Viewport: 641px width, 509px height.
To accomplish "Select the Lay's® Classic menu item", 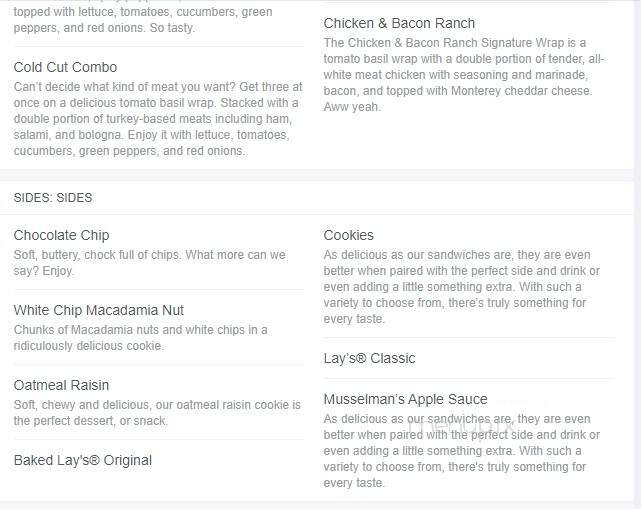I will pyautogui.click(x=369, y=358).
